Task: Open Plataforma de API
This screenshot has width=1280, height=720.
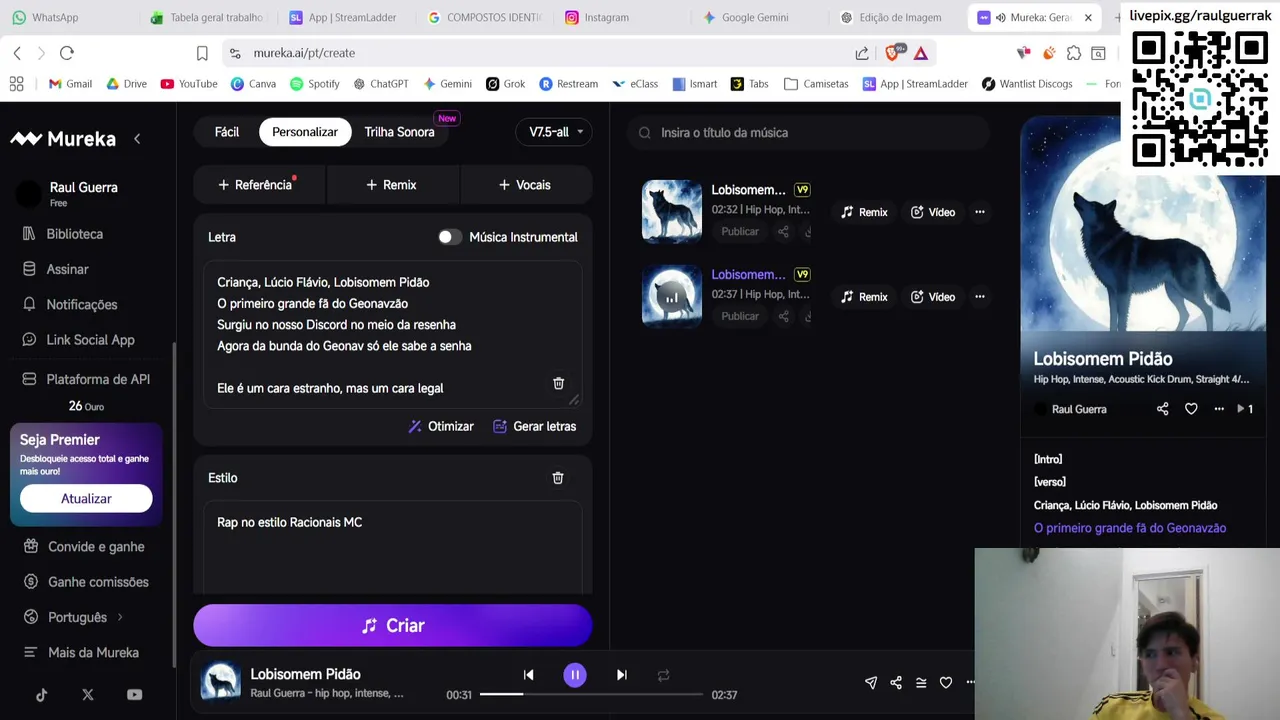Action: click(x=88, y=379)
